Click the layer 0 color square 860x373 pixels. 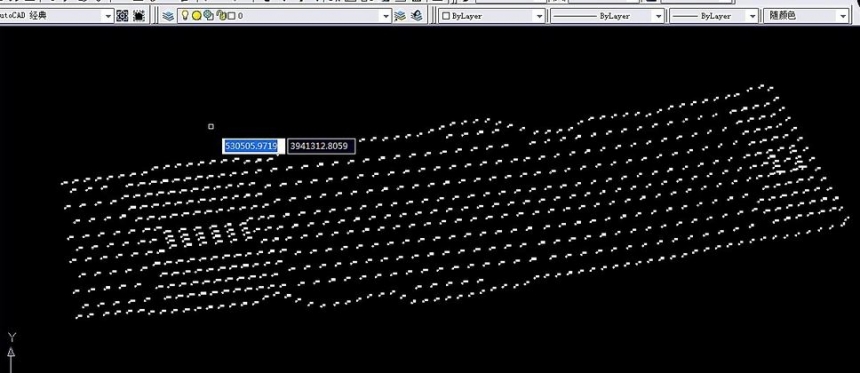(231, 16)
